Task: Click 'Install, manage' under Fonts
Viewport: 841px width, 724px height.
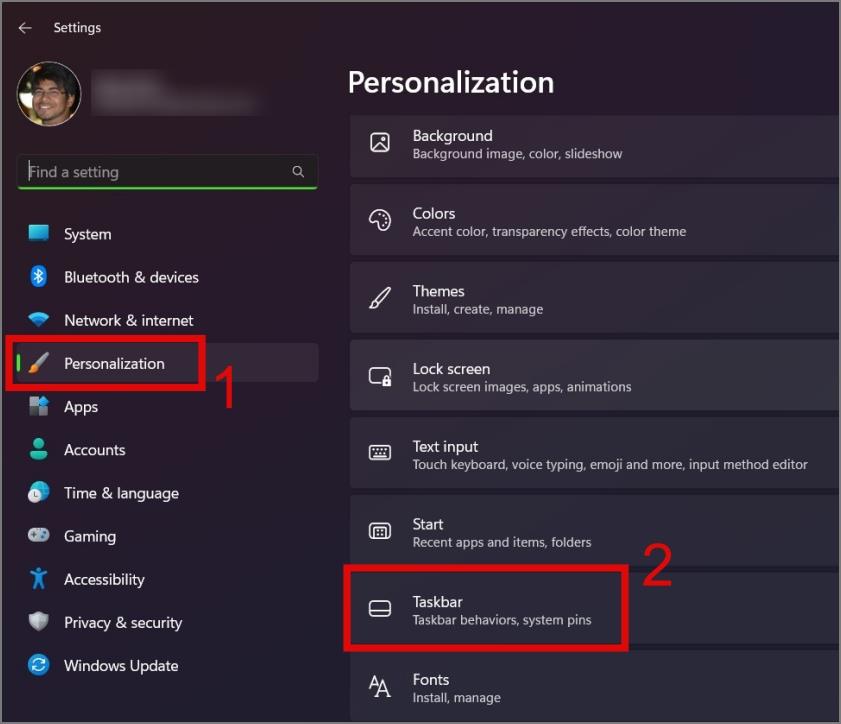Action: (456, 698)
